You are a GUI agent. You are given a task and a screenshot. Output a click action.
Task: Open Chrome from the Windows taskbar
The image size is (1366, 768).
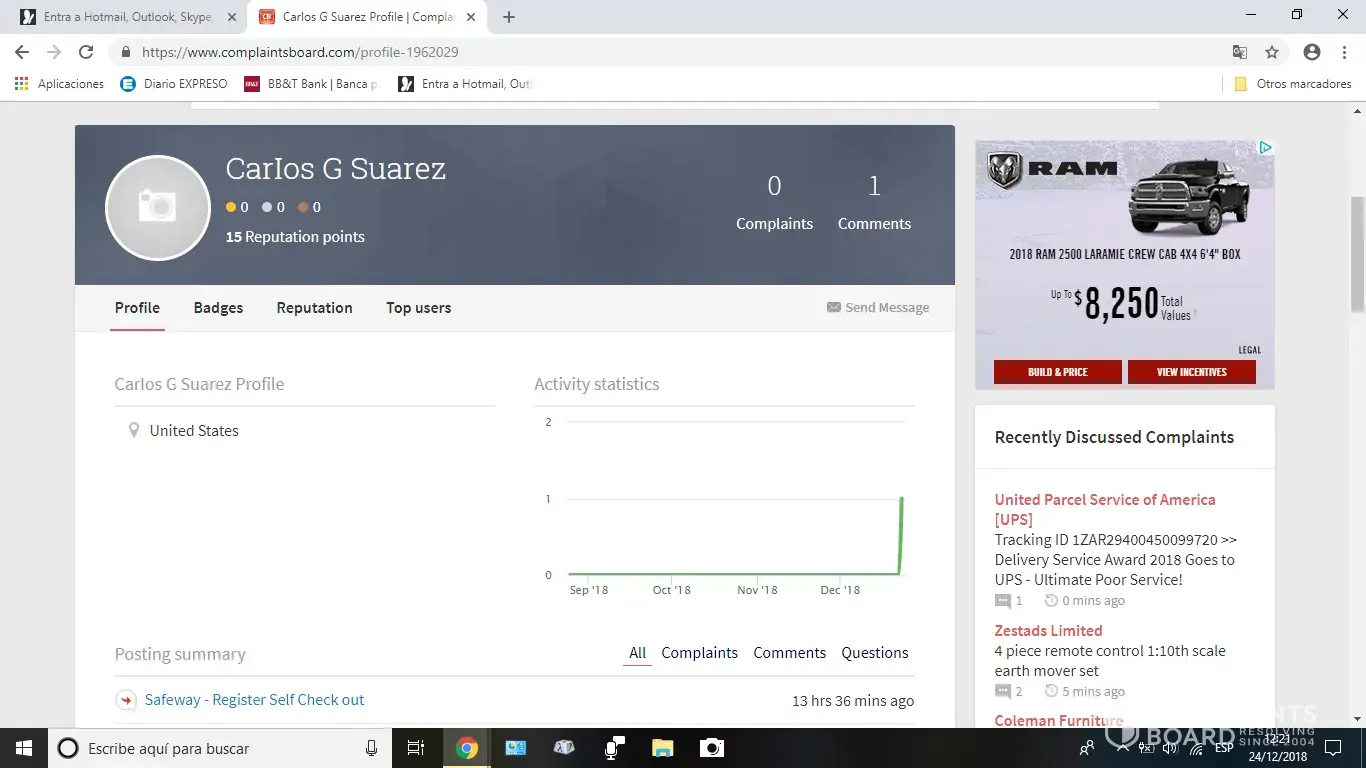pos(467,748)
